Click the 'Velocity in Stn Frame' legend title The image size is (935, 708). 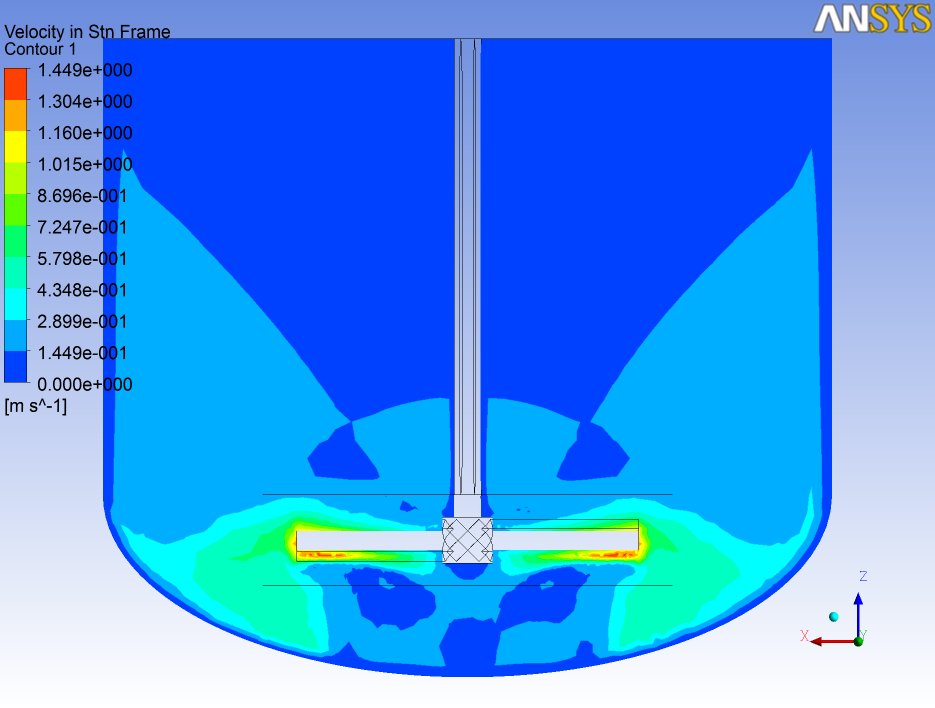click(x=87, y=32)
